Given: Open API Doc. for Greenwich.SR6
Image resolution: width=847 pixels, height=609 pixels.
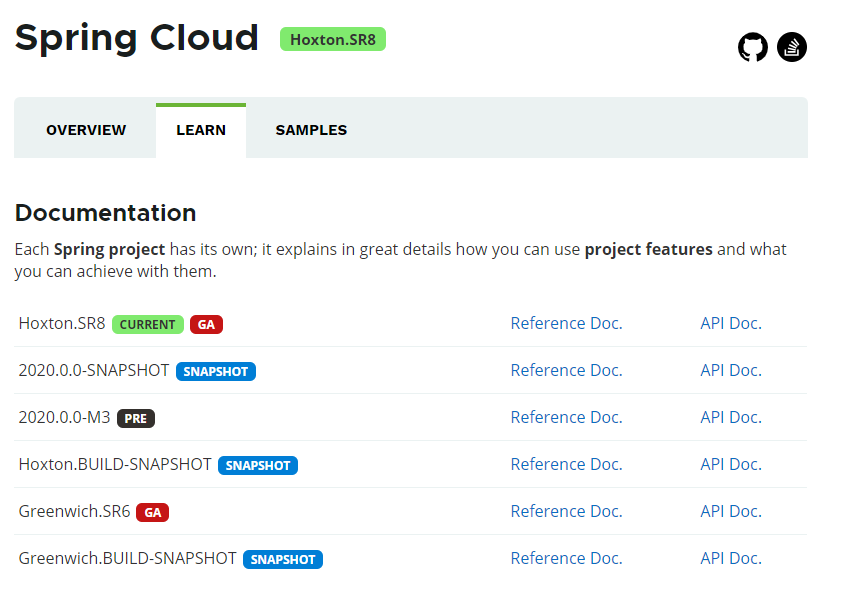Looking at the screenshot, I should coord(731,511).
